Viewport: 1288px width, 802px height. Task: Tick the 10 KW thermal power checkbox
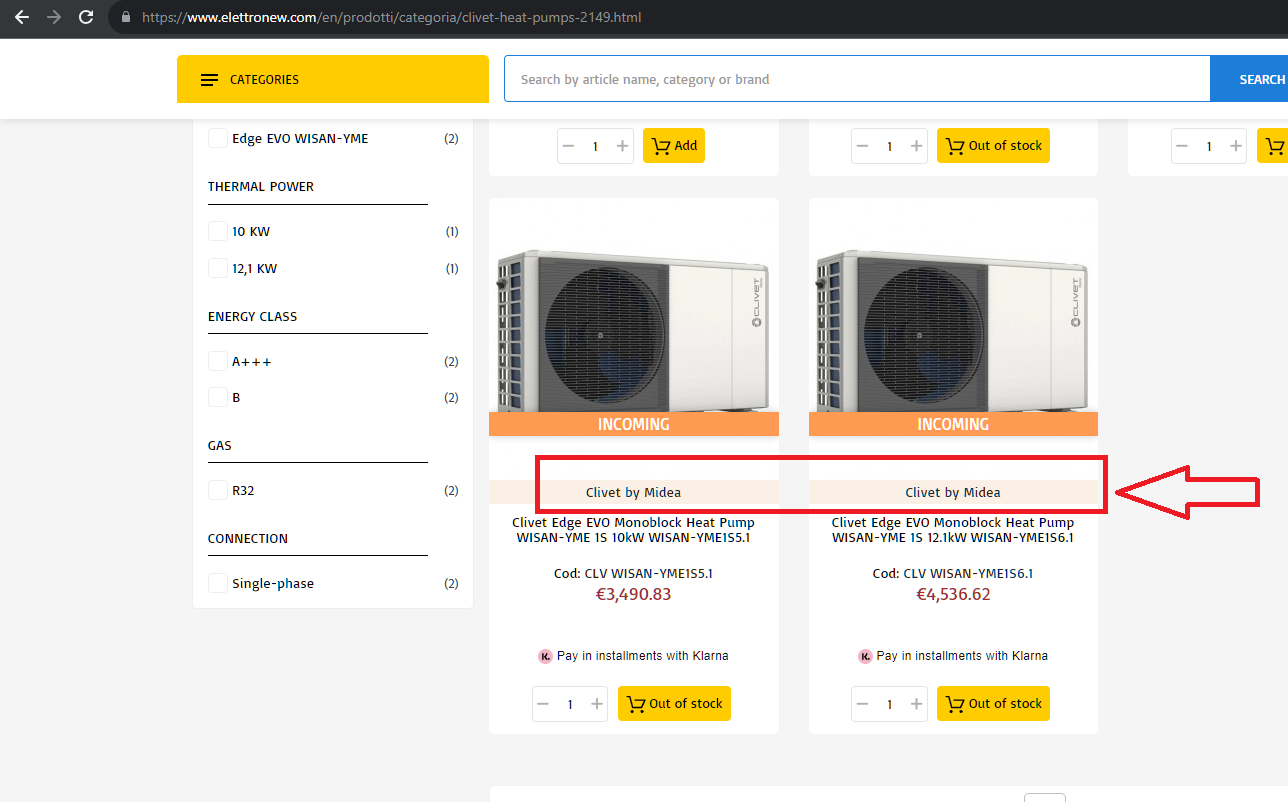coord(218,231)
